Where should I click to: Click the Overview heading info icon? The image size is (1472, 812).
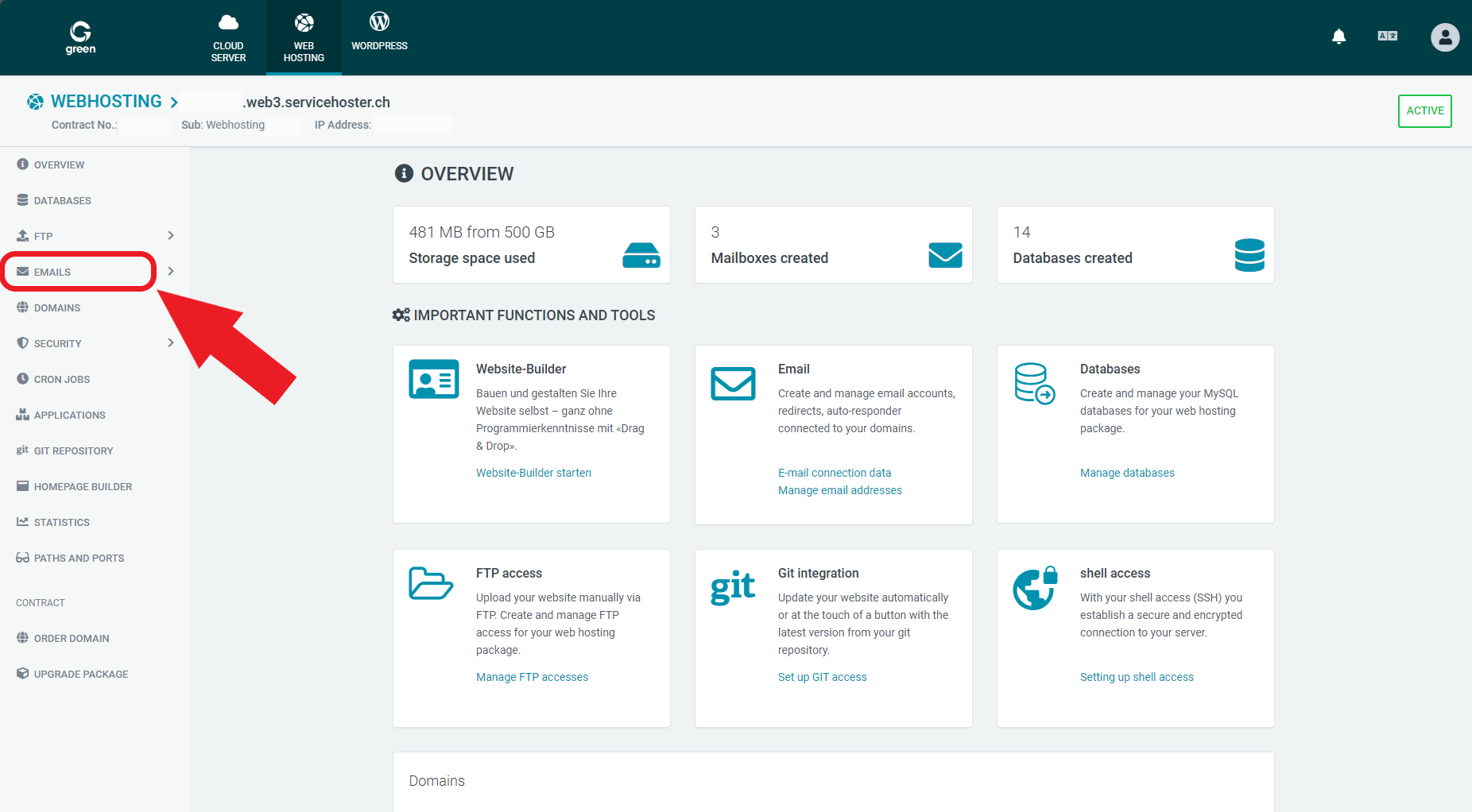coord(404,173)
